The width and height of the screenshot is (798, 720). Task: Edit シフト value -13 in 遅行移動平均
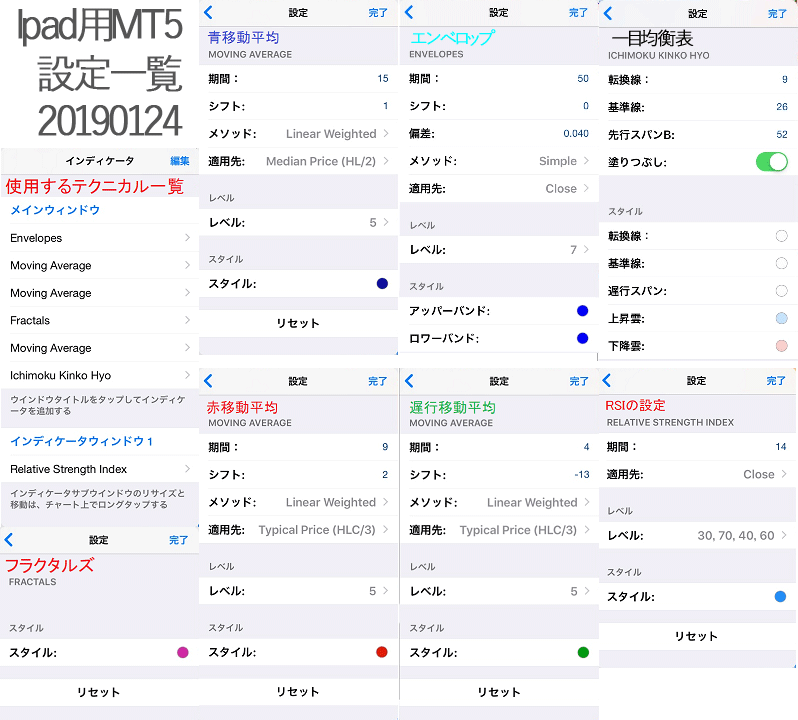(582, 474)
